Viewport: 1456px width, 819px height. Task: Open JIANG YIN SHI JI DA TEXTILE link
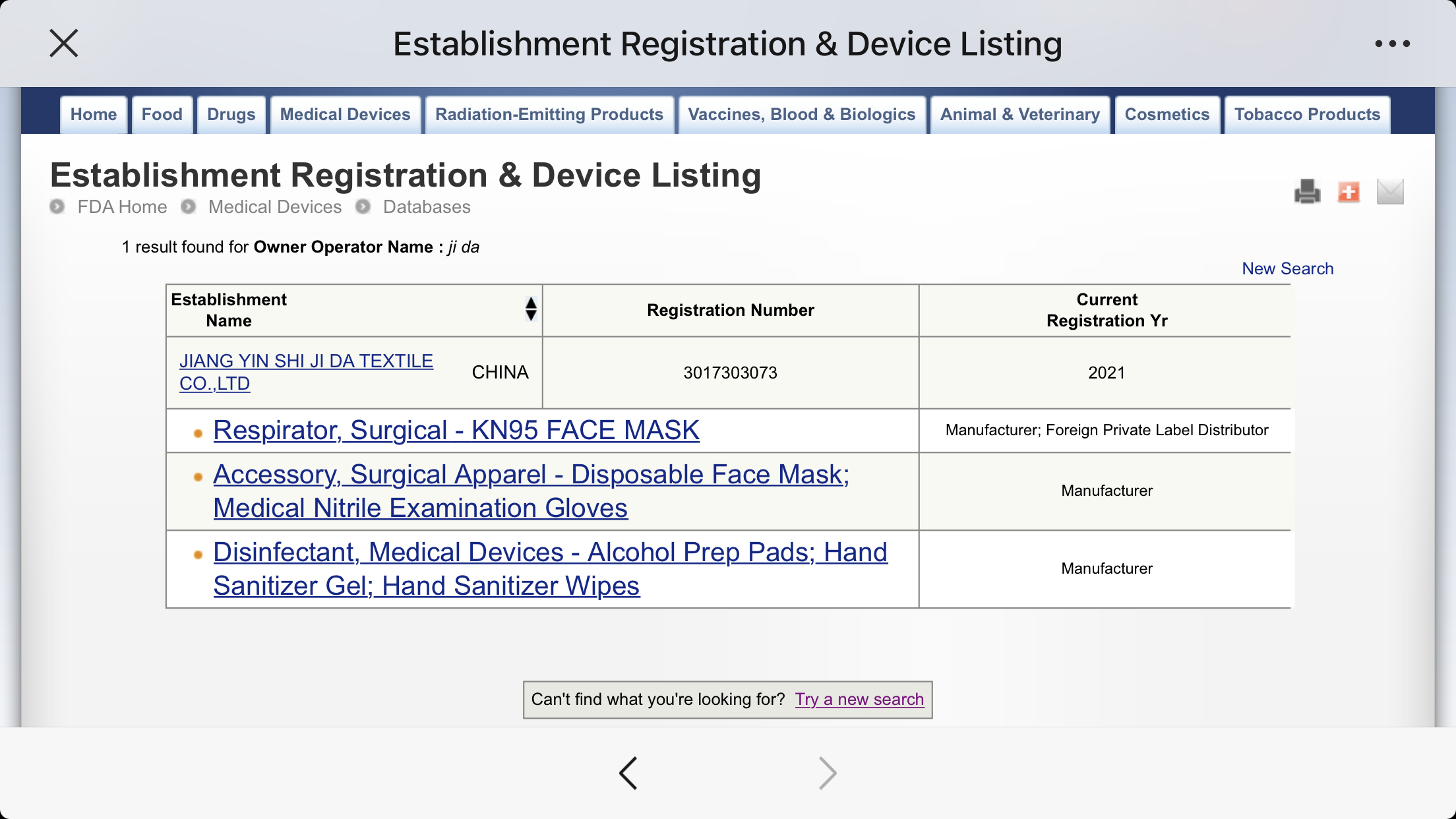[x=306, y=372]
